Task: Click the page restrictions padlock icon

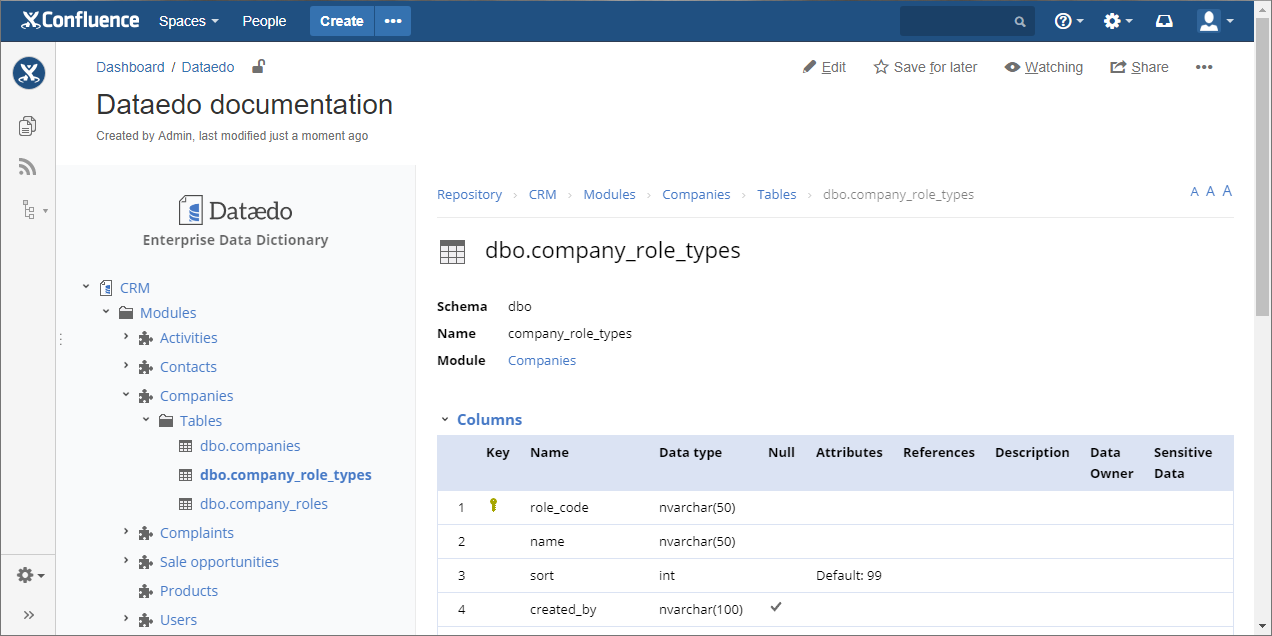Action: (258, 67)
